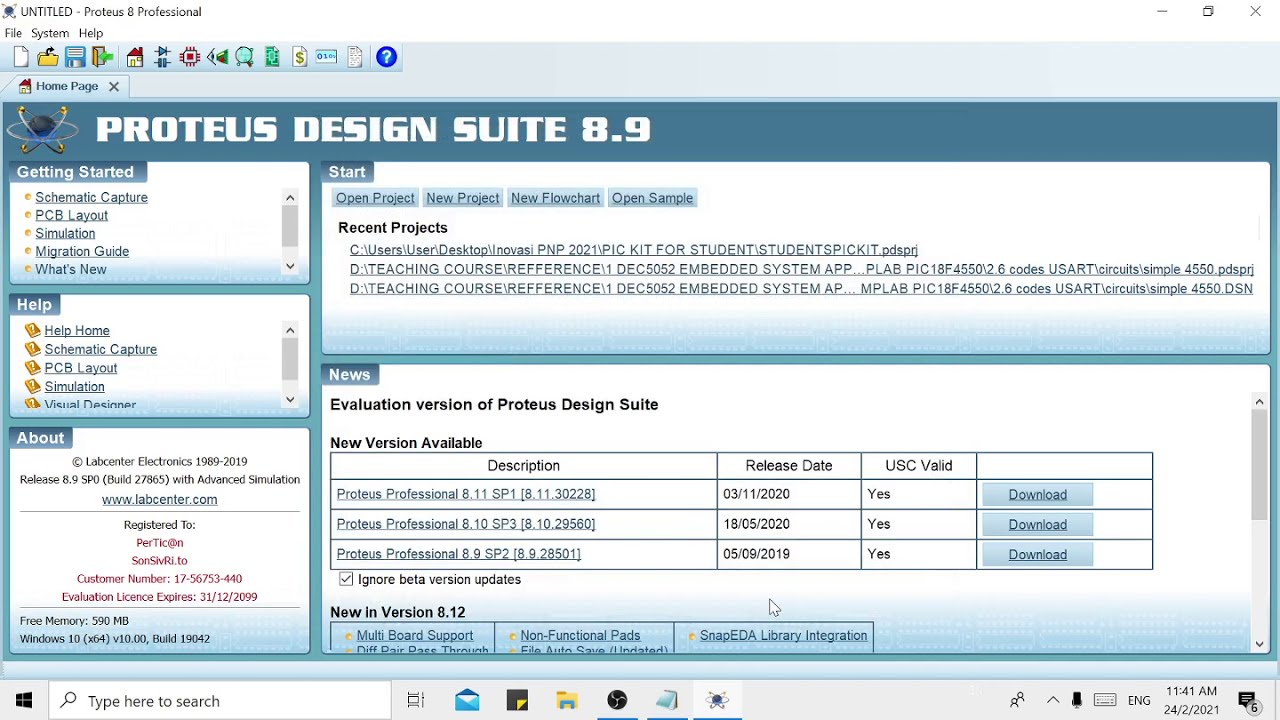Download Proteus 8.11 SP1 release
Viewport: 1280px width, 720px height.
point(1037,494)
